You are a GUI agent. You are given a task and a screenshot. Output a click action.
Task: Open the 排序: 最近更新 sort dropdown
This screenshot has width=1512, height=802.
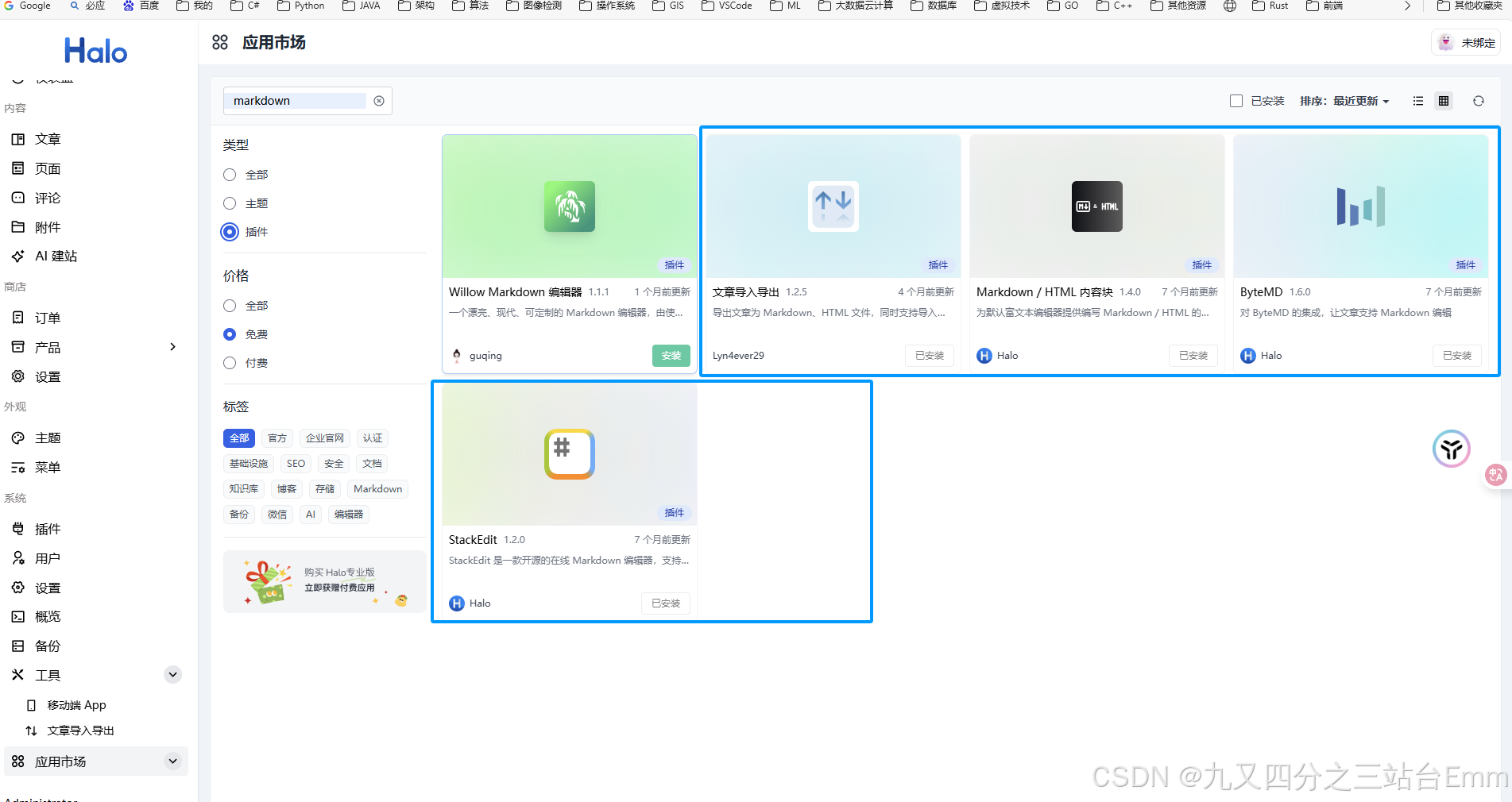click(x=1344, y=101)
